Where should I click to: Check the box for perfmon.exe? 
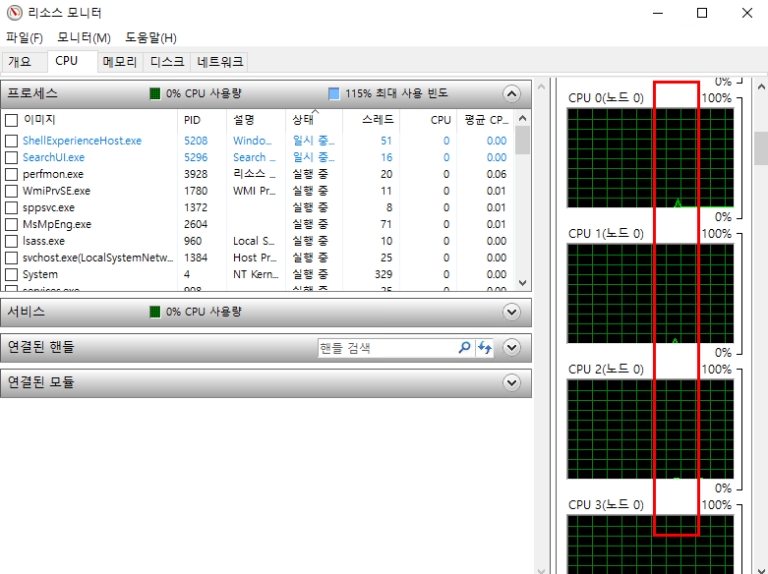(11, 174)
